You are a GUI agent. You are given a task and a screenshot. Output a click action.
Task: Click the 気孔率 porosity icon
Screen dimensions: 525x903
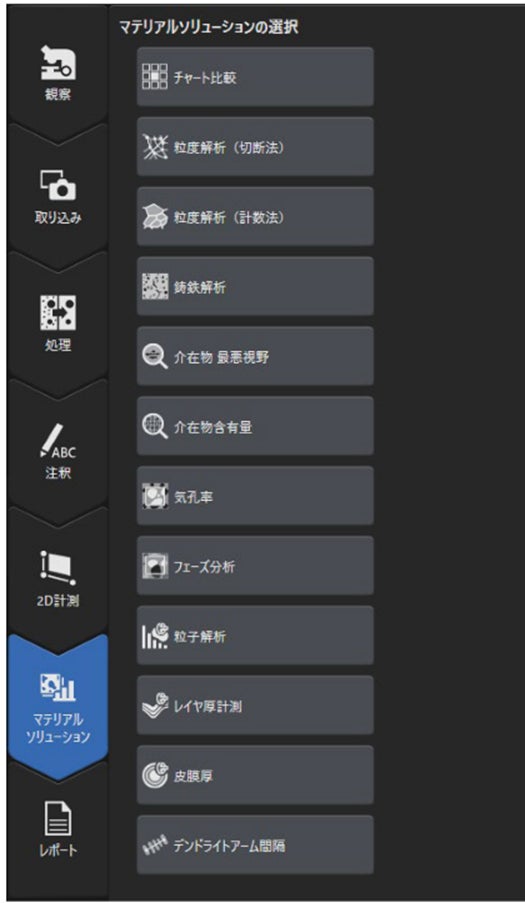click(154, 496)
